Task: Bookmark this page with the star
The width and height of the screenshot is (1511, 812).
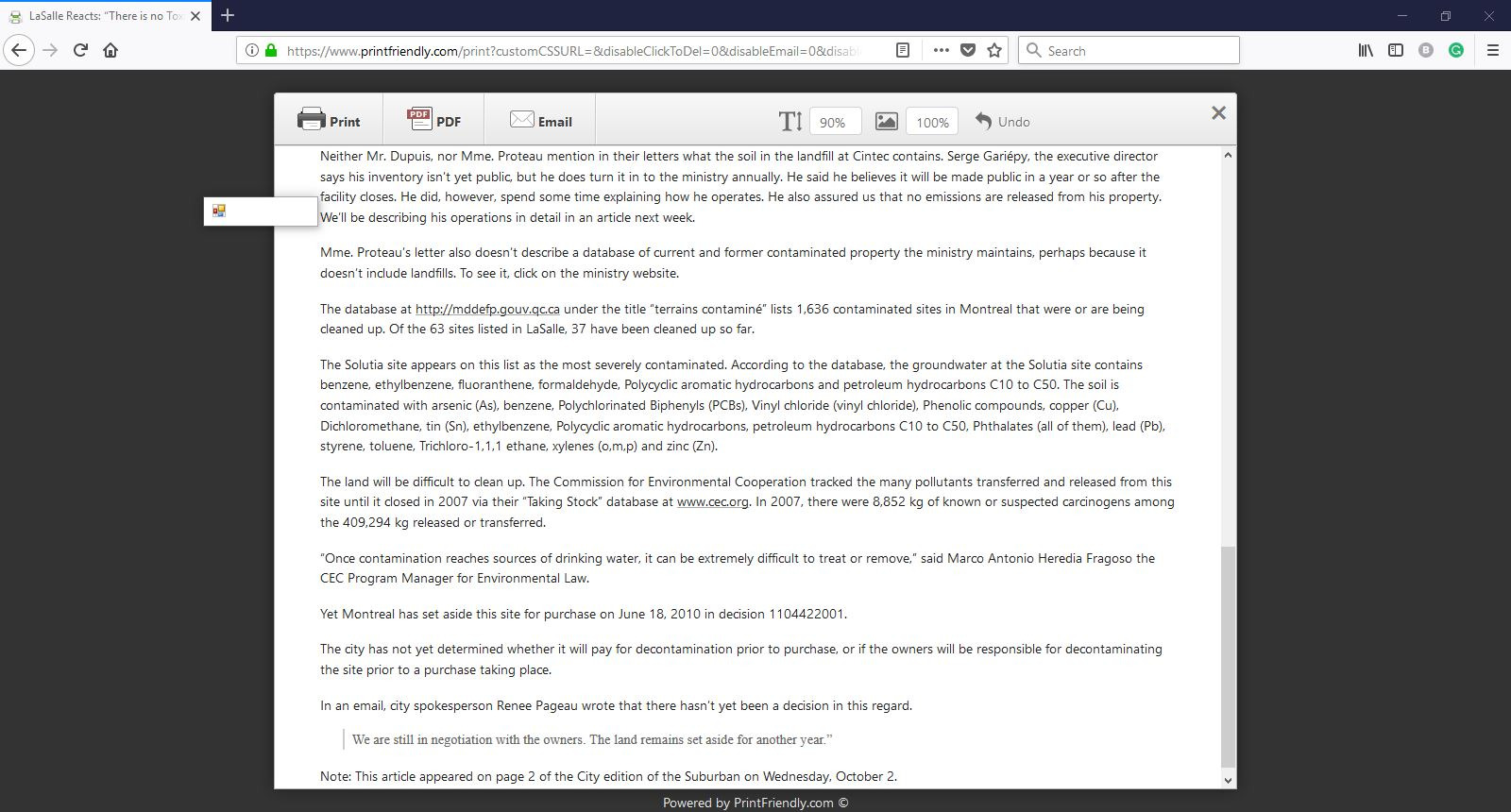Action: pyautogui.click(x=994, y=50)
